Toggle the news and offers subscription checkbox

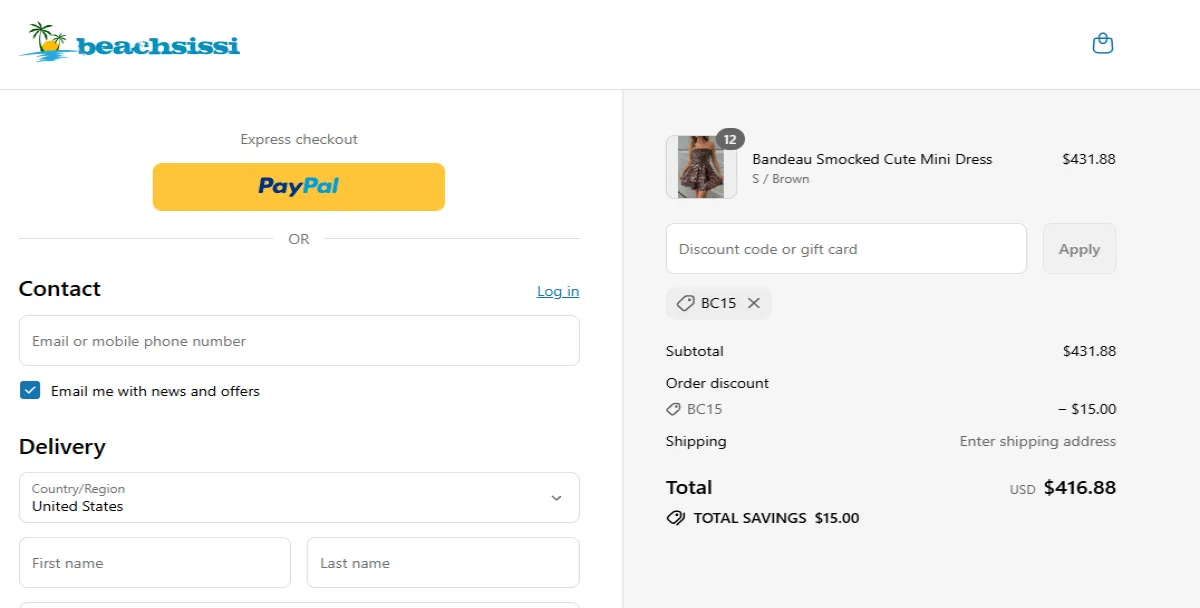[30, 390]
